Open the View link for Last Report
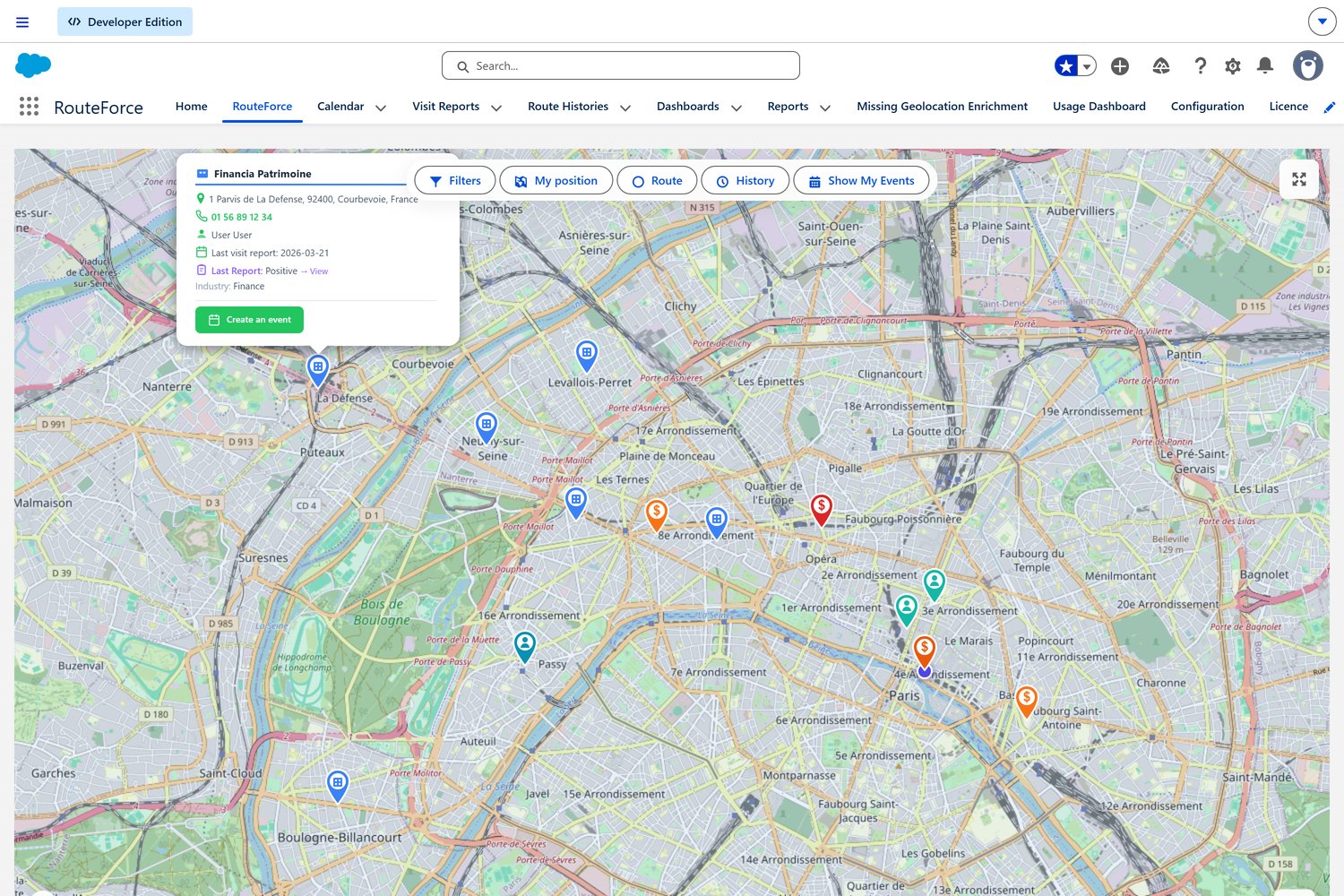Image resolution: width=1344 pixels, height=896 pixels. 318,271
